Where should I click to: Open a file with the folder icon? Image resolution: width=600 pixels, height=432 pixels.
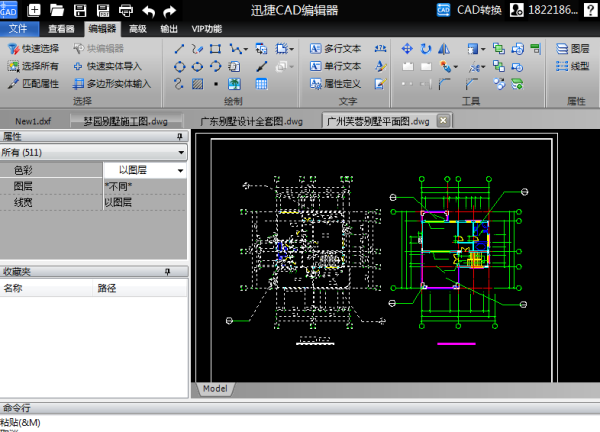(x=57, y=10)
